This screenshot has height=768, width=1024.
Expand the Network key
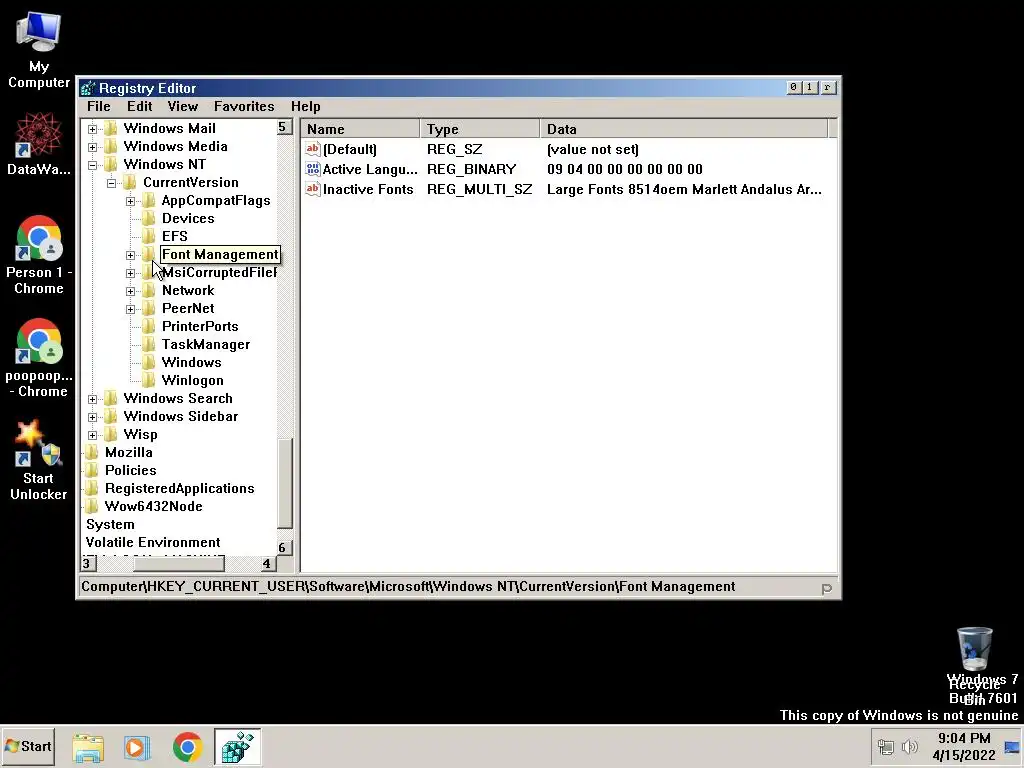pos(131,291)
